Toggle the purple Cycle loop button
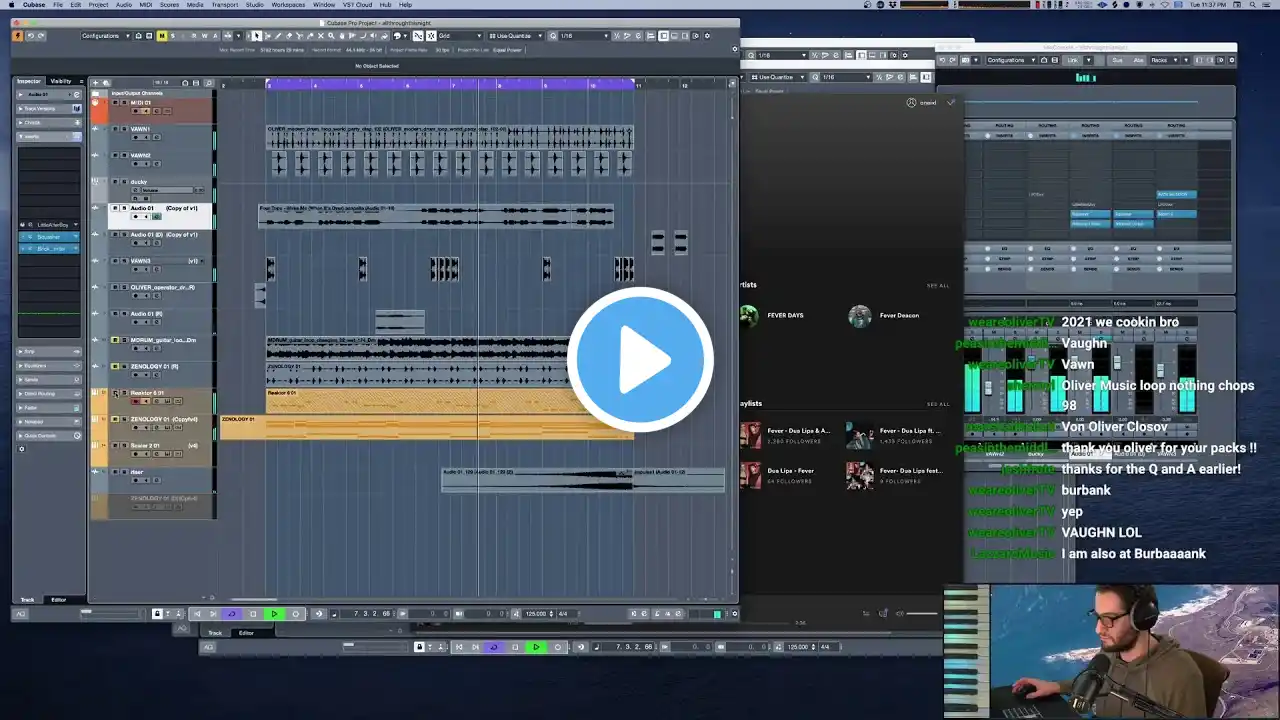1280x720 pixels. [232, 614]
